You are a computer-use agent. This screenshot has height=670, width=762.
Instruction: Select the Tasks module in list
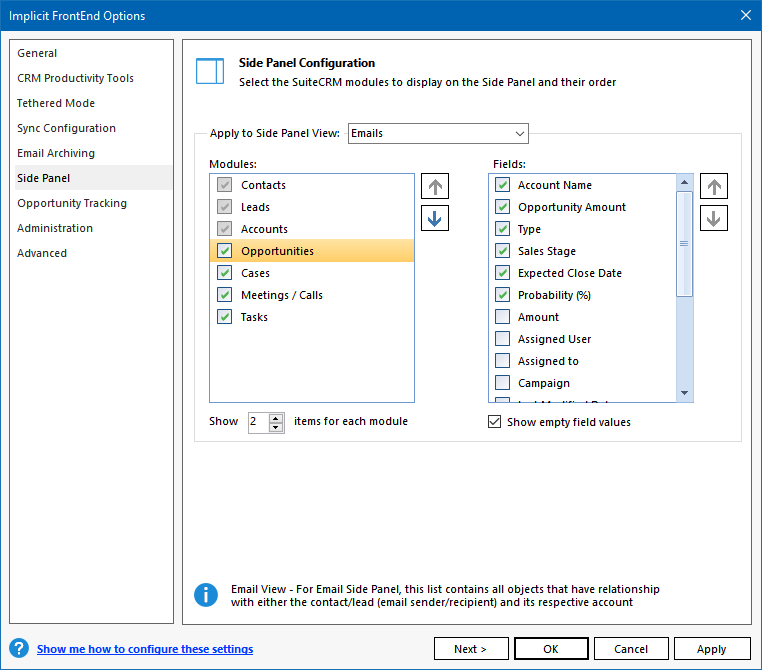pos(254,317)
